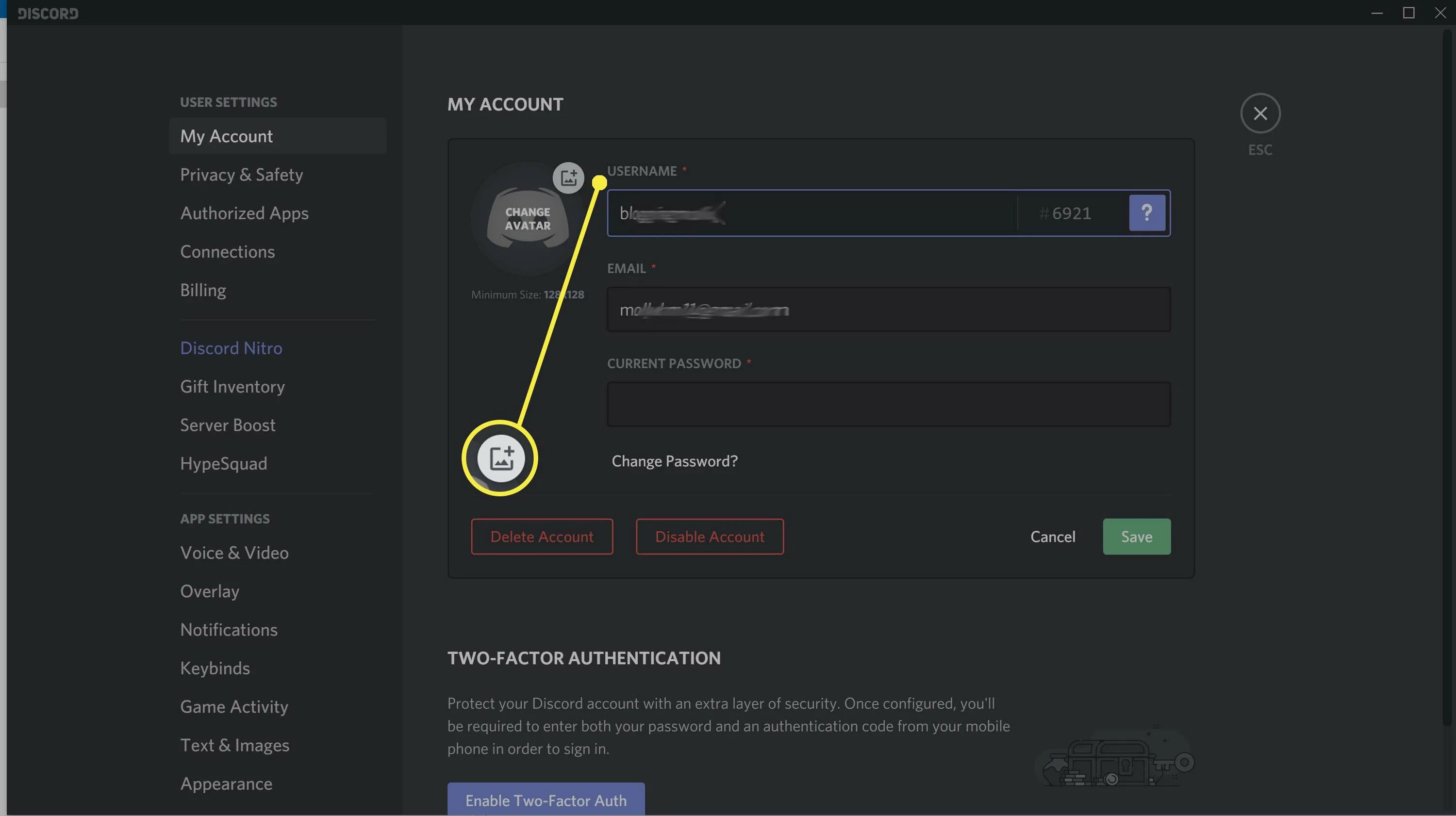Screen dimensions: 1456x816
Task: Click the question mark icon in username field
Action: (1147, 213)
